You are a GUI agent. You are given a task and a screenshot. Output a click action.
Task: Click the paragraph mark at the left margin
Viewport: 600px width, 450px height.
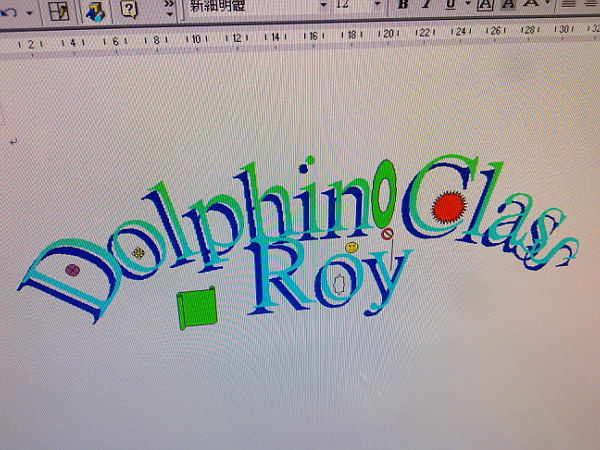[14, 142]
